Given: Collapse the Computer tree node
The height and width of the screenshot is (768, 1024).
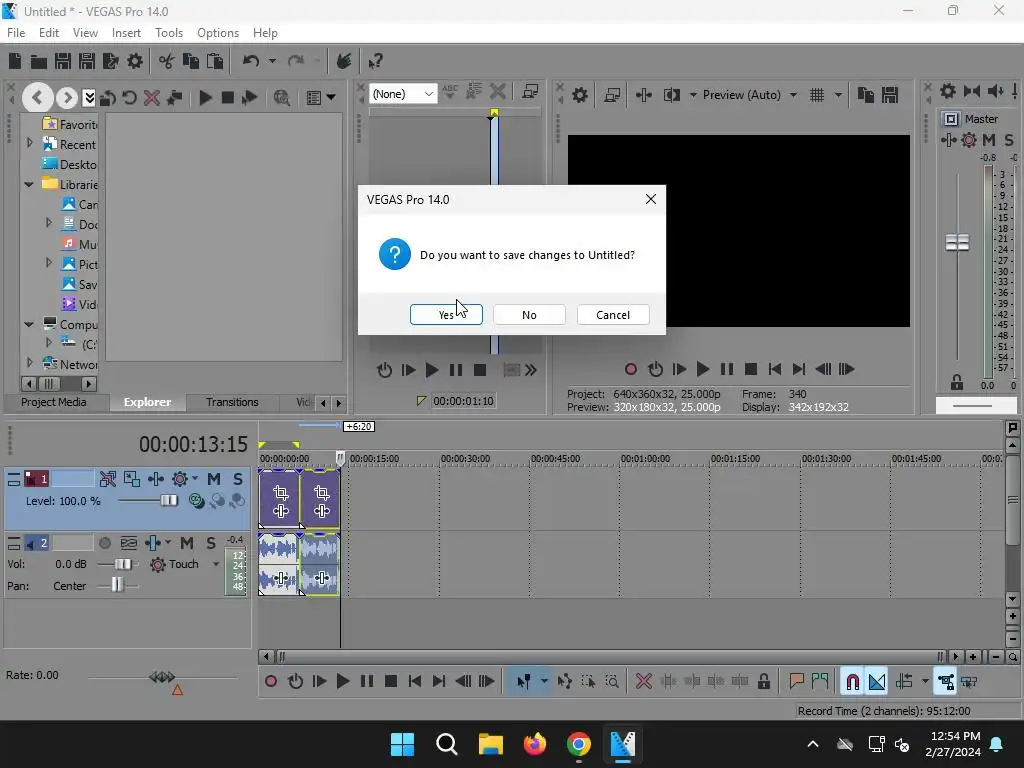Looking at the screenshot, I should click(29, 324).
